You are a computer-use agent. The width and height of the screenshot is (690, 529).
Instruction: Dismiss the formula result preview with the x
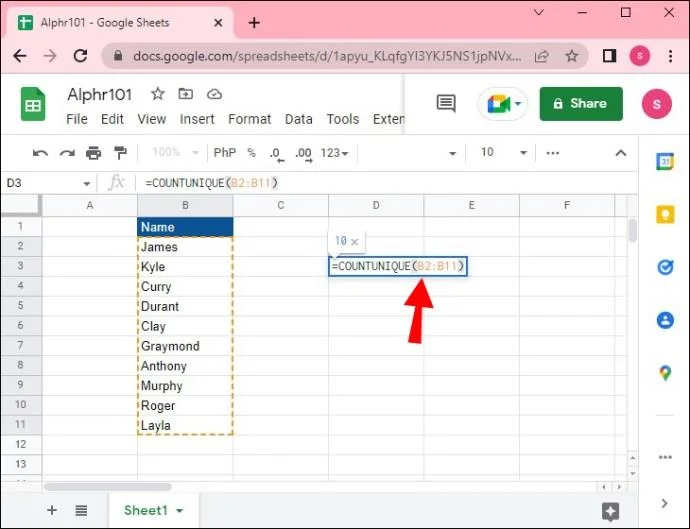point(355,242)
